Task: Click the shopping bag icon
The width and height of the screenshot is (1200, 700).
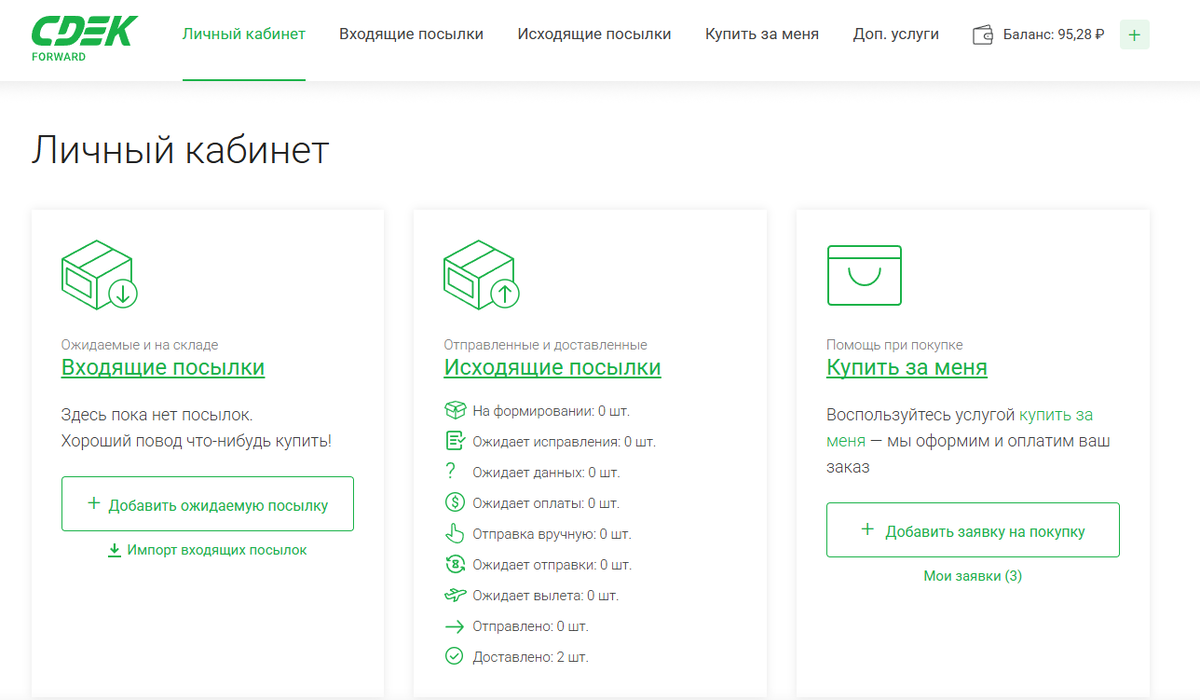Action: [865, 275]
